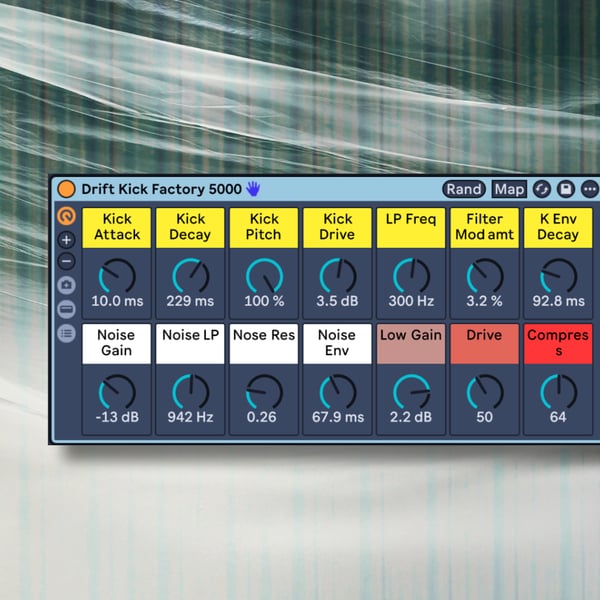
Task: Click the Drive value 50
Action: coord(484,417)
